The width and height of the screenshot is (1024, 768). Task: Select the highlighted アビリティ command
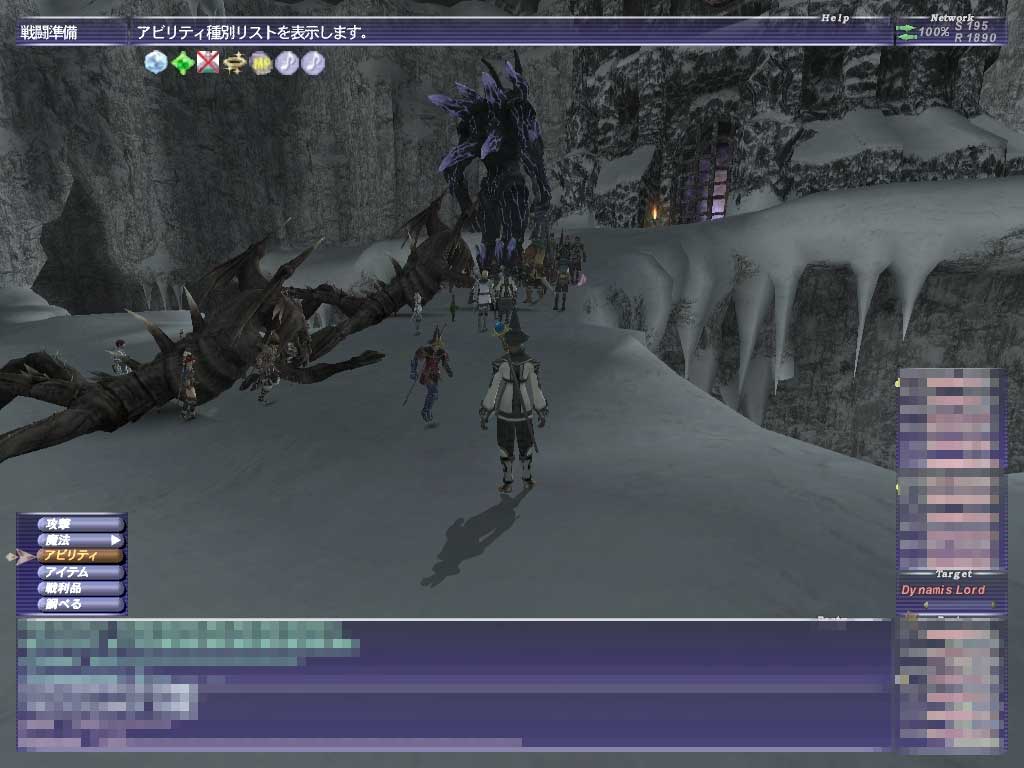[x=80, y=556]
